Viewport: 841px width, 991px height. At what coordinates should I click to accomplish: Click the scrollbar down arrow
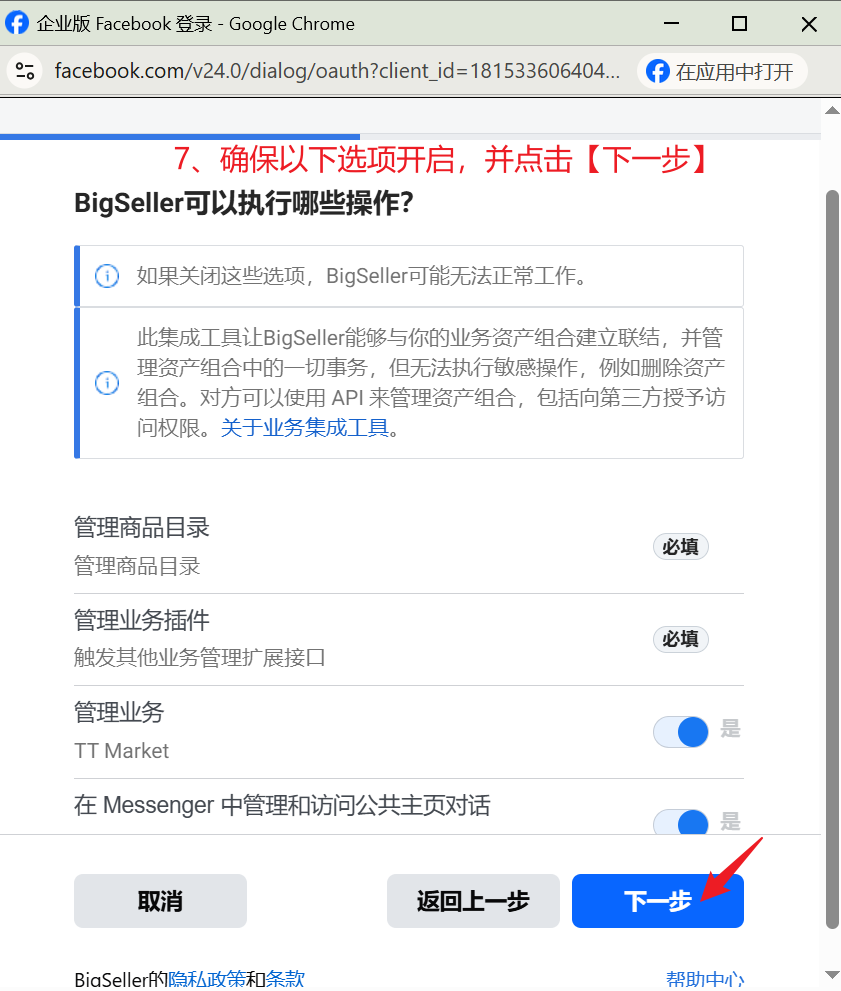(832, 975)
